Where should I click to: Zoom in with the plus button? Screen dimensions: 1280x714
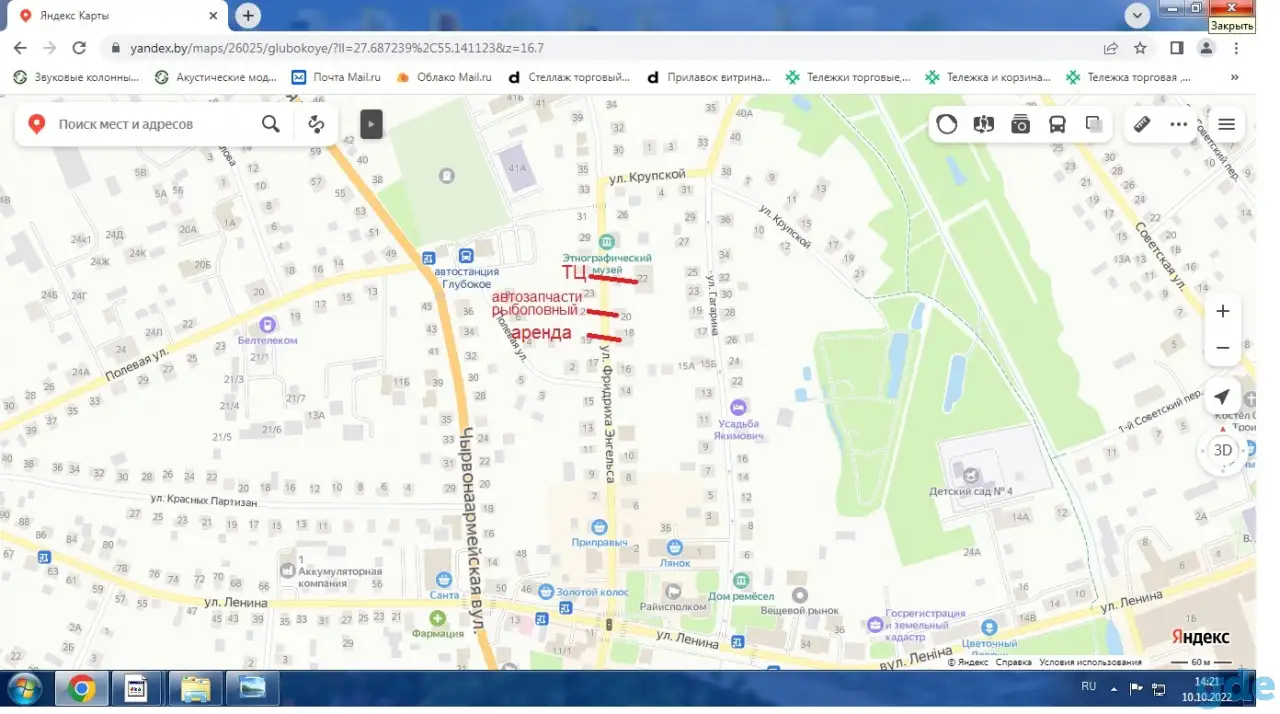(1222, 311)
